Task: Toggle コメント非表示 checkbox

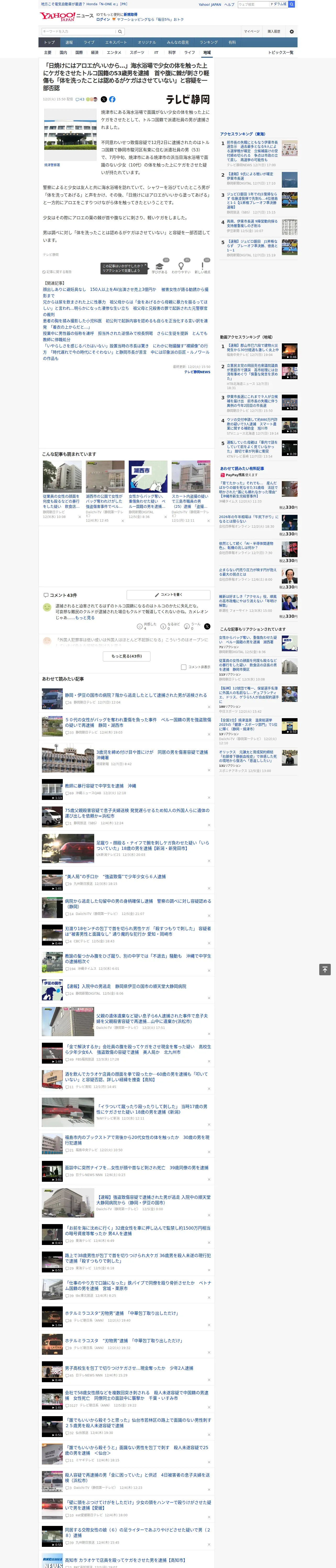Action: 183,667
